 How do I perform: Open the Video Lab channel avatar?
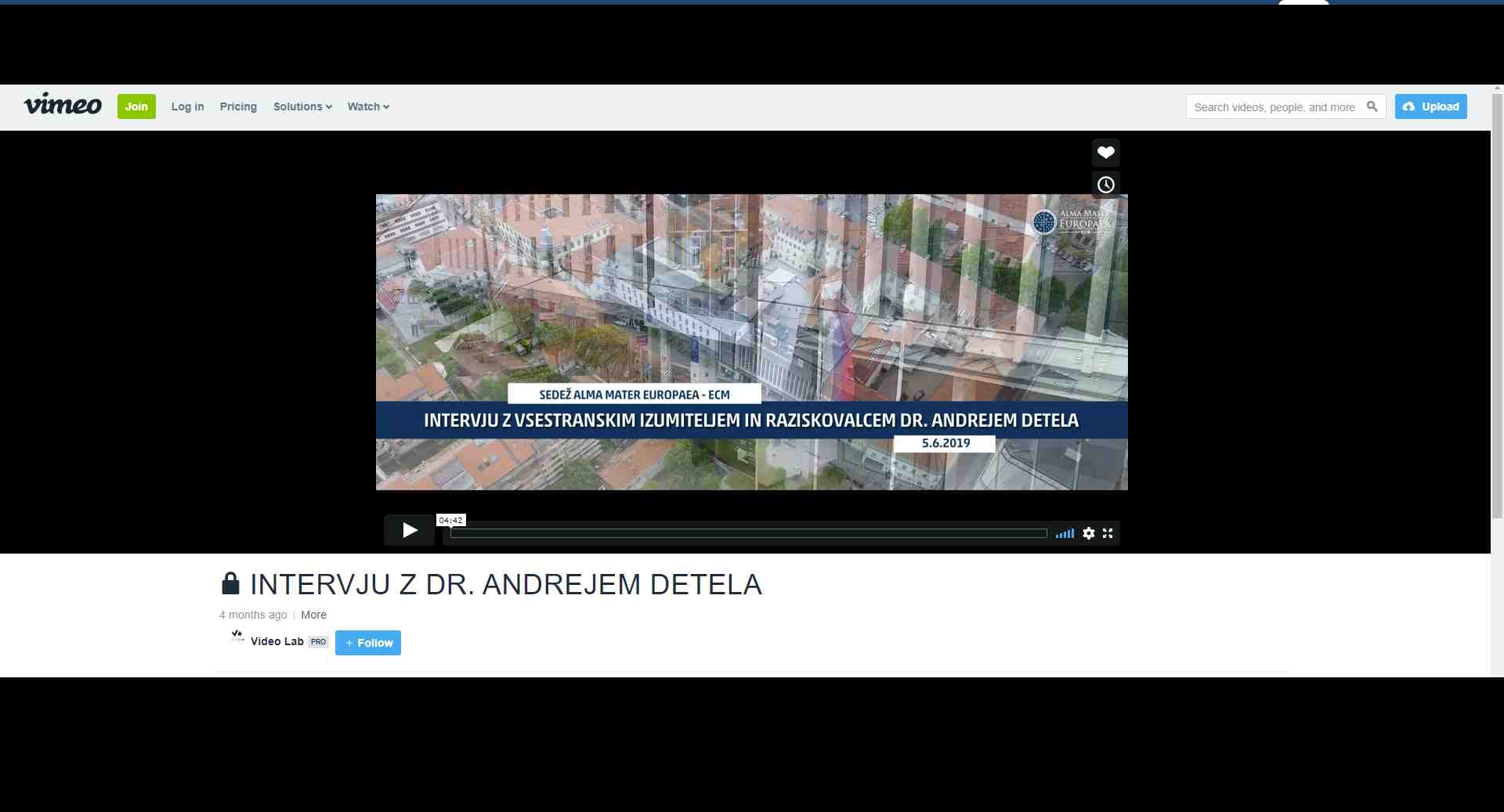(237, 637)
